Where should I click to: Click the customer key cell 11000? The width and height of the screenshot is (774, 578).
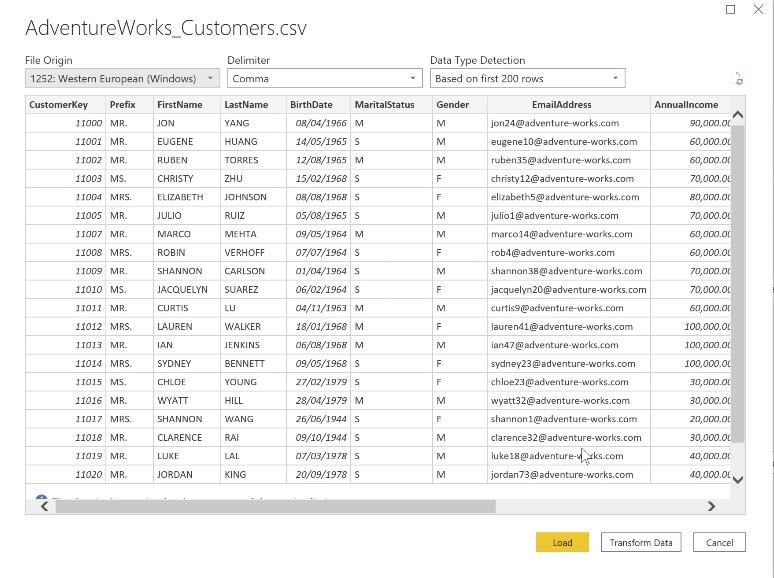click(x=65, y=123)
